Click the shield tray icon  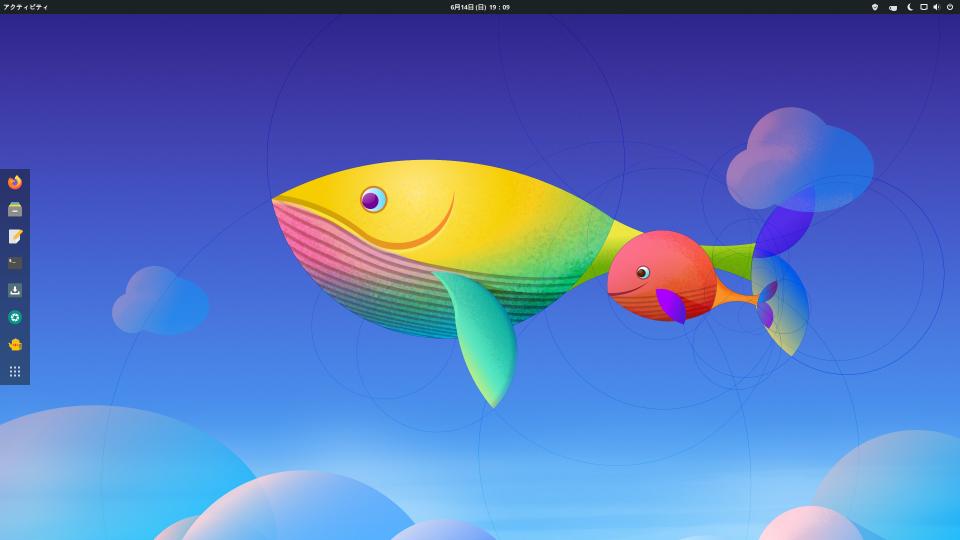875,7
